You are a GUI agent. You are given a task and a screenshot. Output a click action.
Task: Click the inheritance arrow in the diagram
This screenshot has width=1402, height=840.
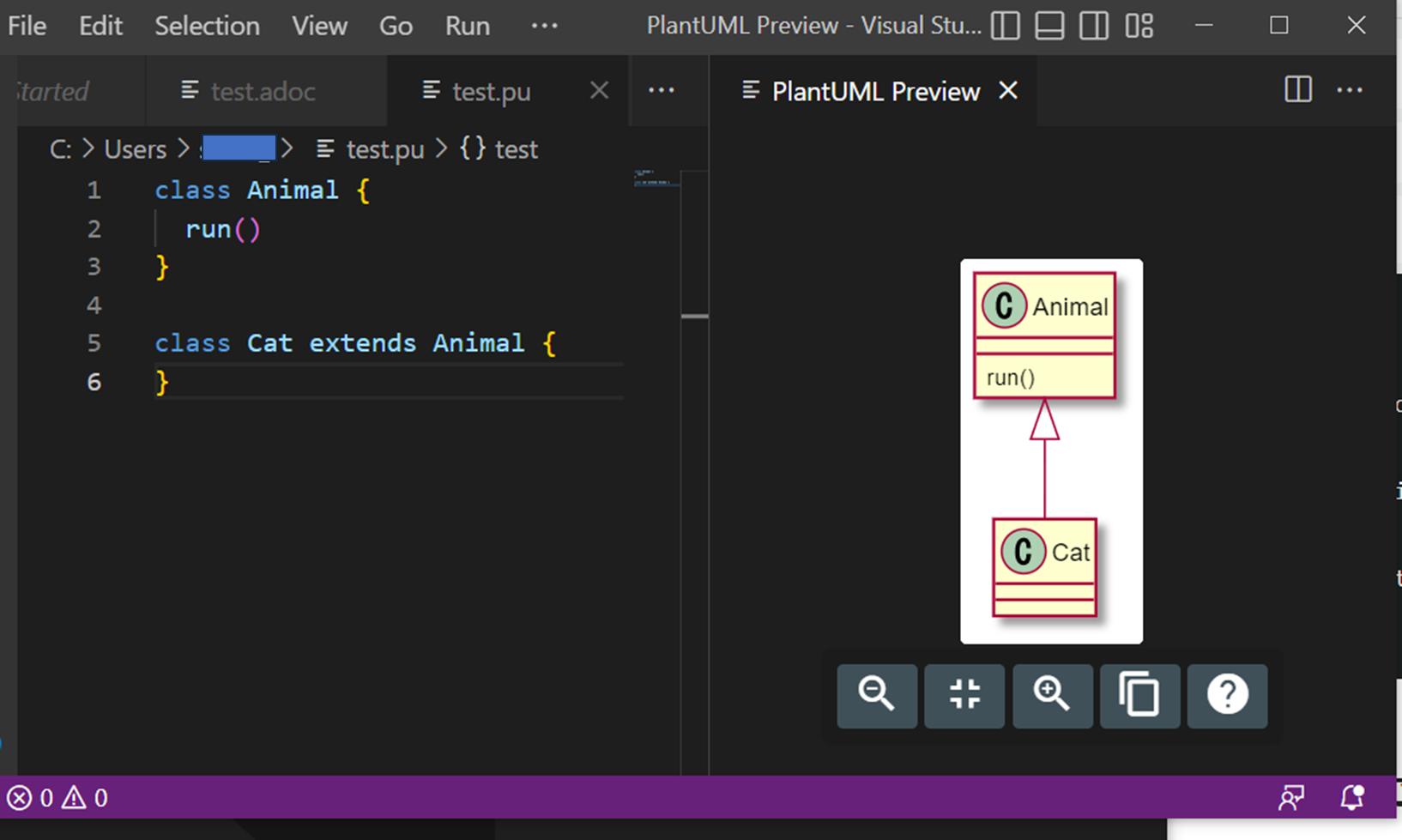point(1044,458)
